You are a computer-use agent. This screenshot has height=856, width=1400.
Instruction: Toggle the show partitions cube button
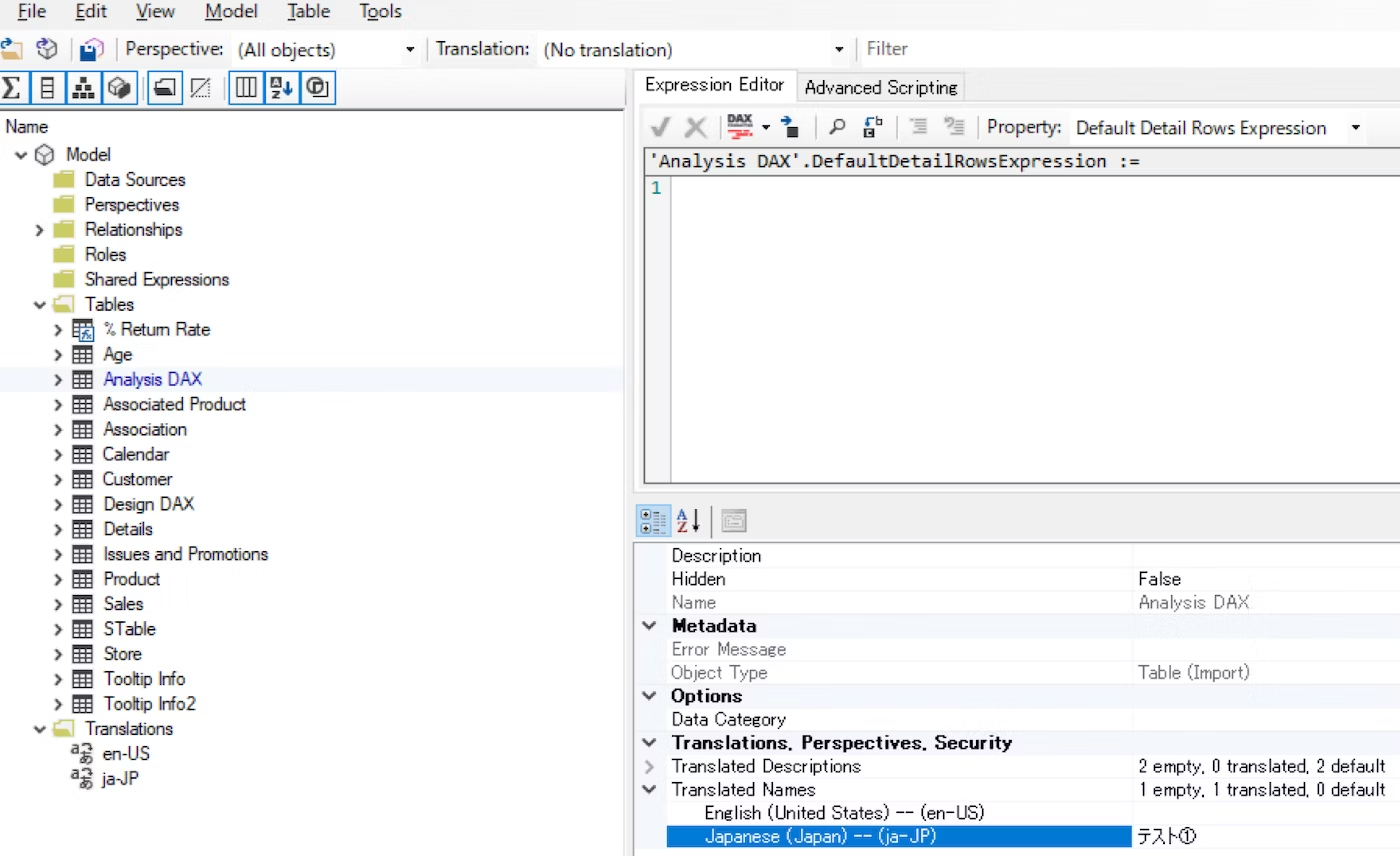pos(119,88)
